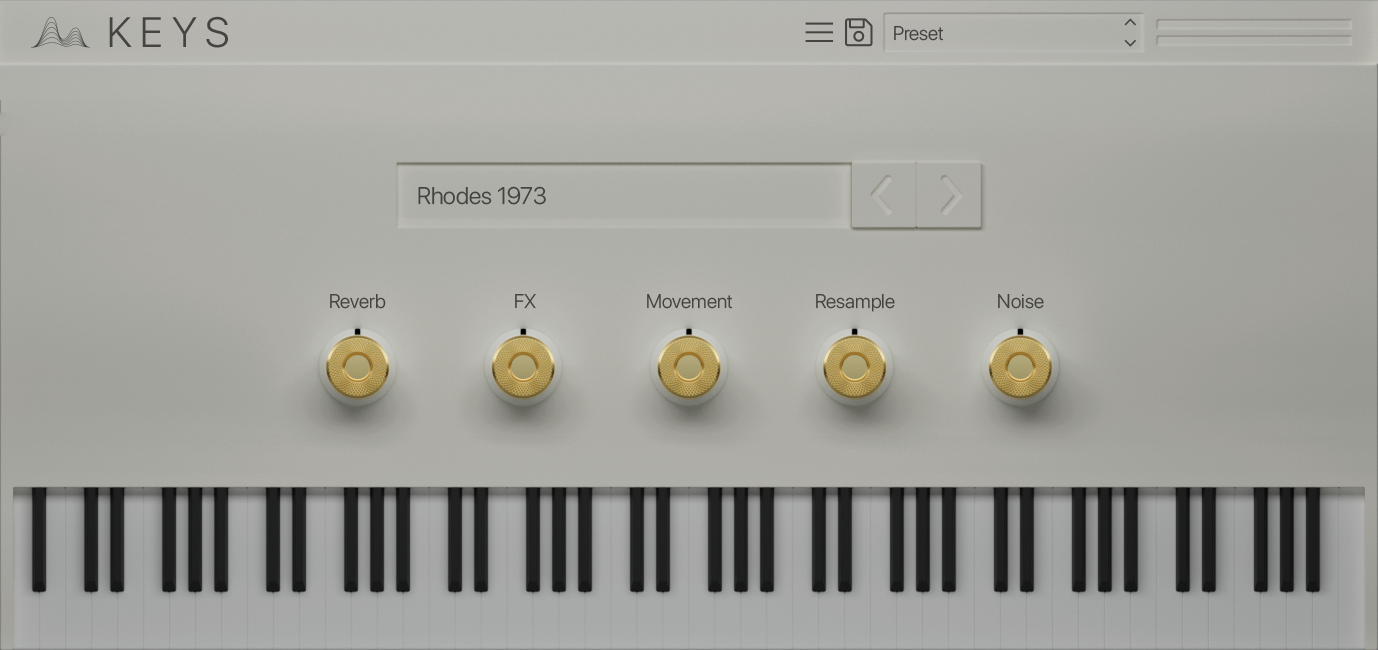Viewport: 1378px width, 650px height.
Task: Click the KEYS logo
Action: point(130,33)
